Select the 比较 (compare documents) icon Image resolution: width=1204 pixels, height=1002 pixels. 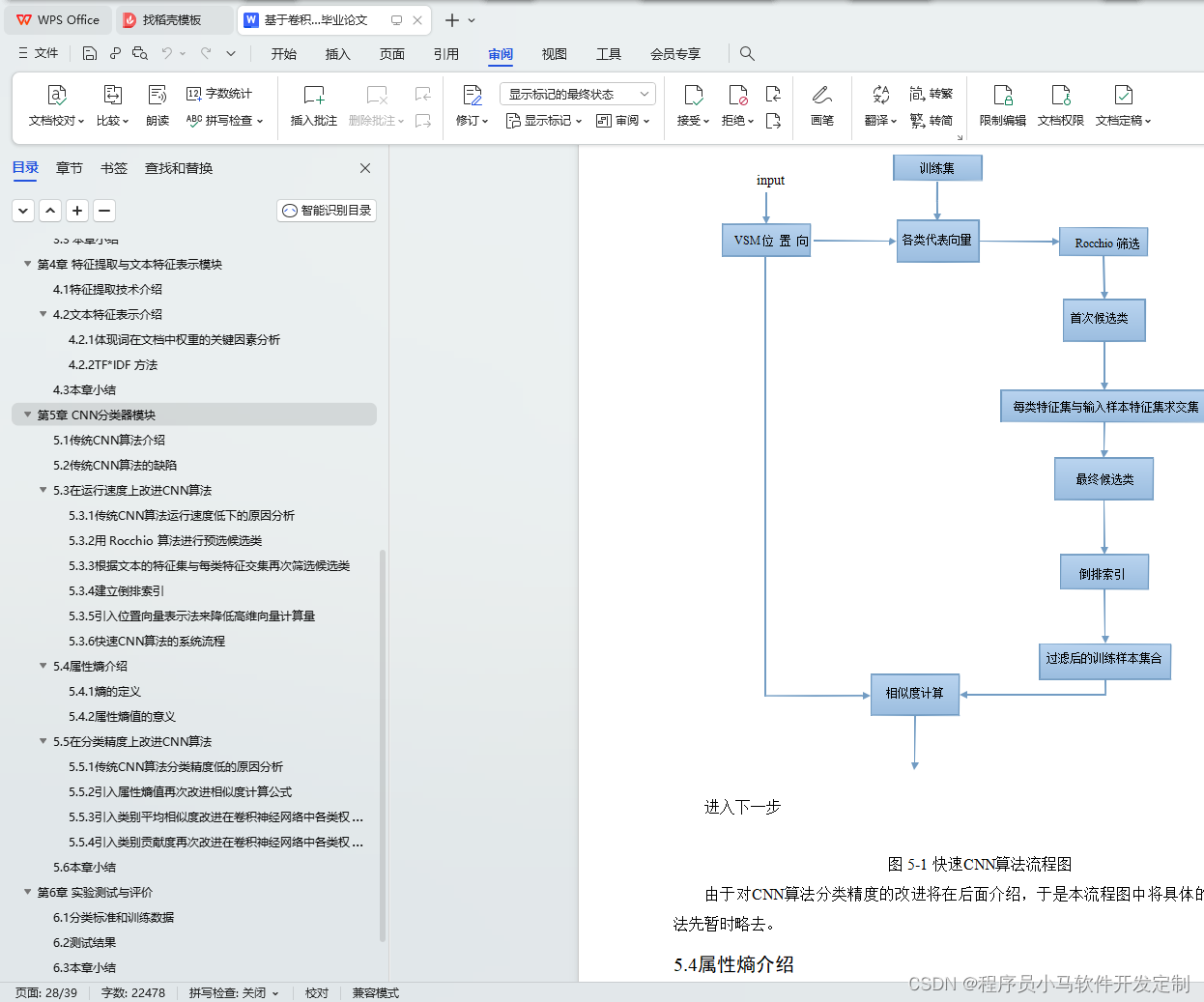coord(111,105)
